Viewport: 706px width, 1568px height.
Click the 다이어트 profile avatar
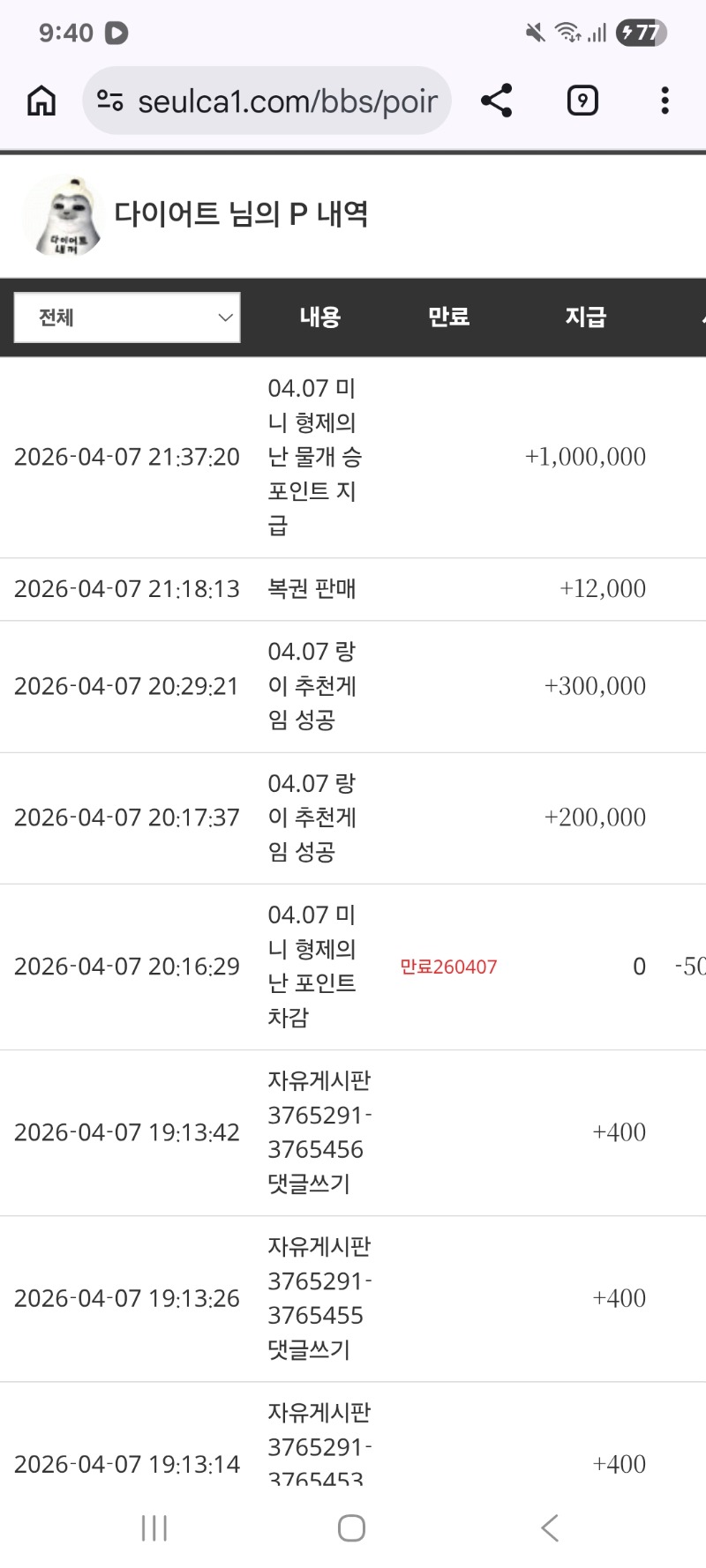62,216
